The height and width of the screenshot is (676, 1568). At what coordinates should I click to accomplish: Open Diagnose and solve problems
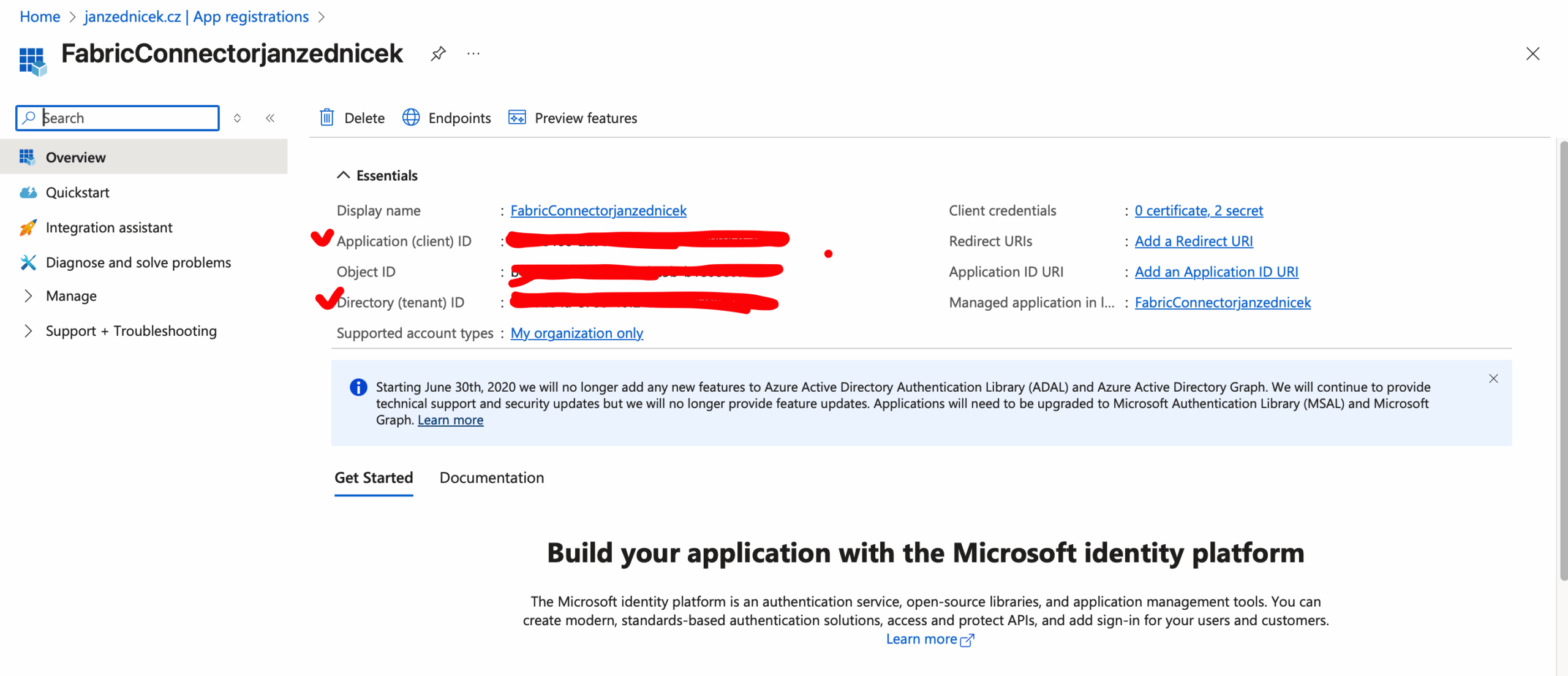(x=138, y=262)
